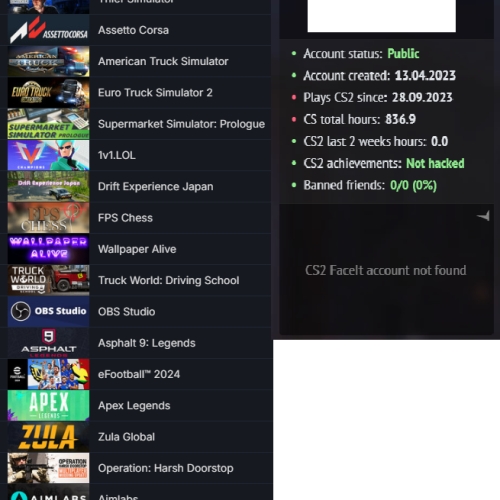Click the share arrow in Faceit panel
The width and height of the screenshot is (500, 500).
(483, 216)
